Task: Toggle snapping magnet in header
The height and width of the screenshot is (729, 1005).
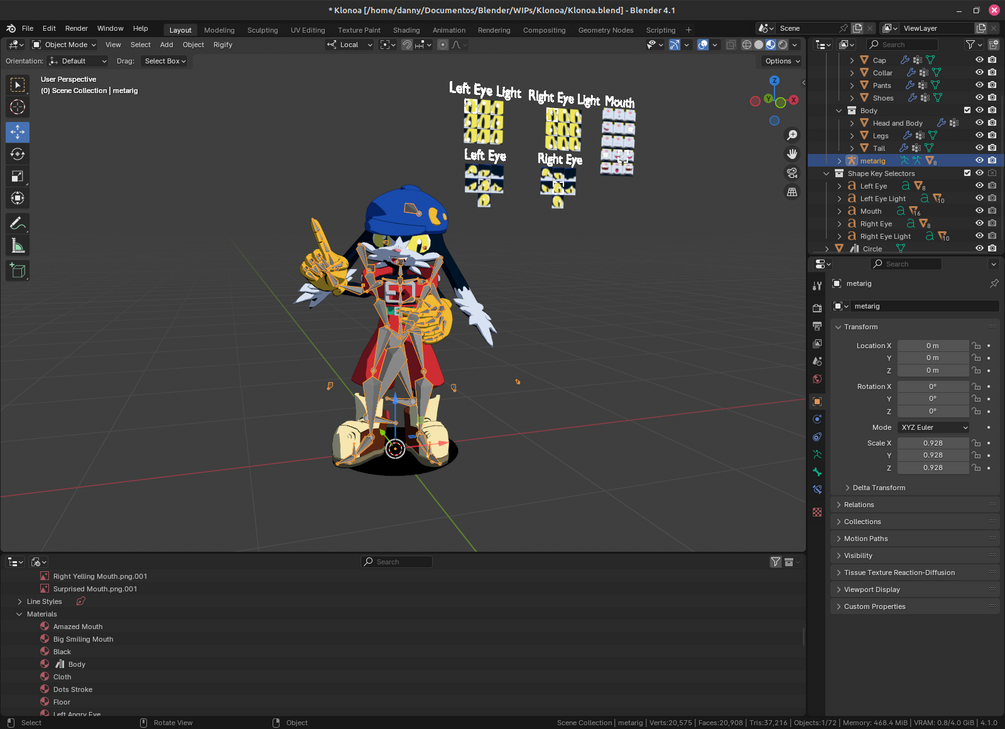Action: coord(407,45)
